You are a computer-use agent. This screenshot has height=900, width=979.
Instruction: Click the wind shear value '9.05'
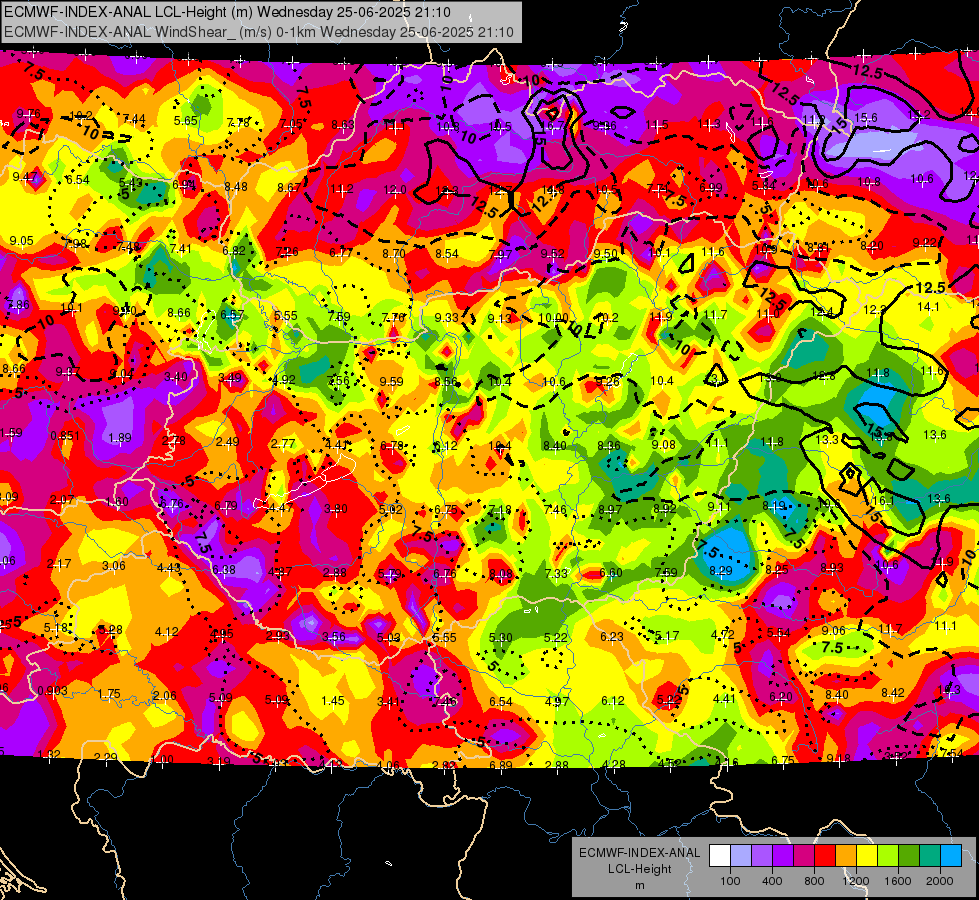[21, 241]
